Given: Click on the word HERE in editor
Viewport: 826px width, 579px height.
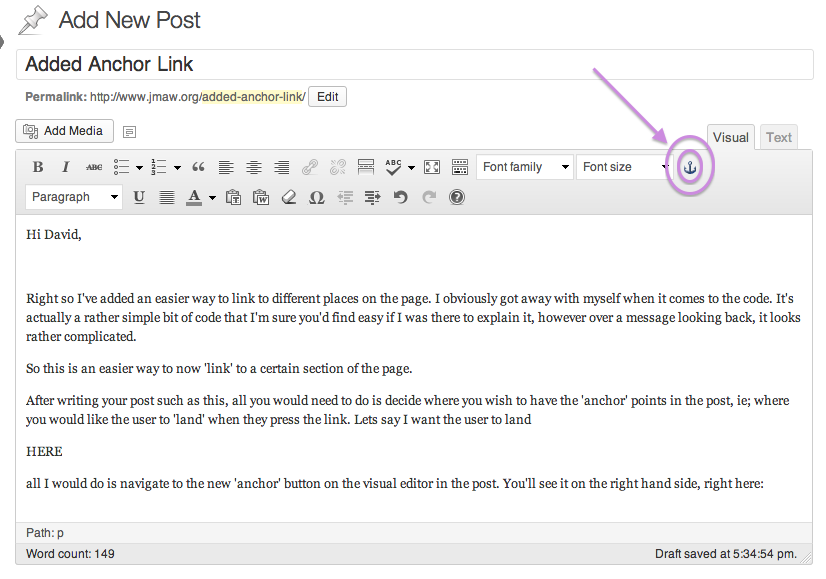Looking at the screenshot, I should click(44, 452).
